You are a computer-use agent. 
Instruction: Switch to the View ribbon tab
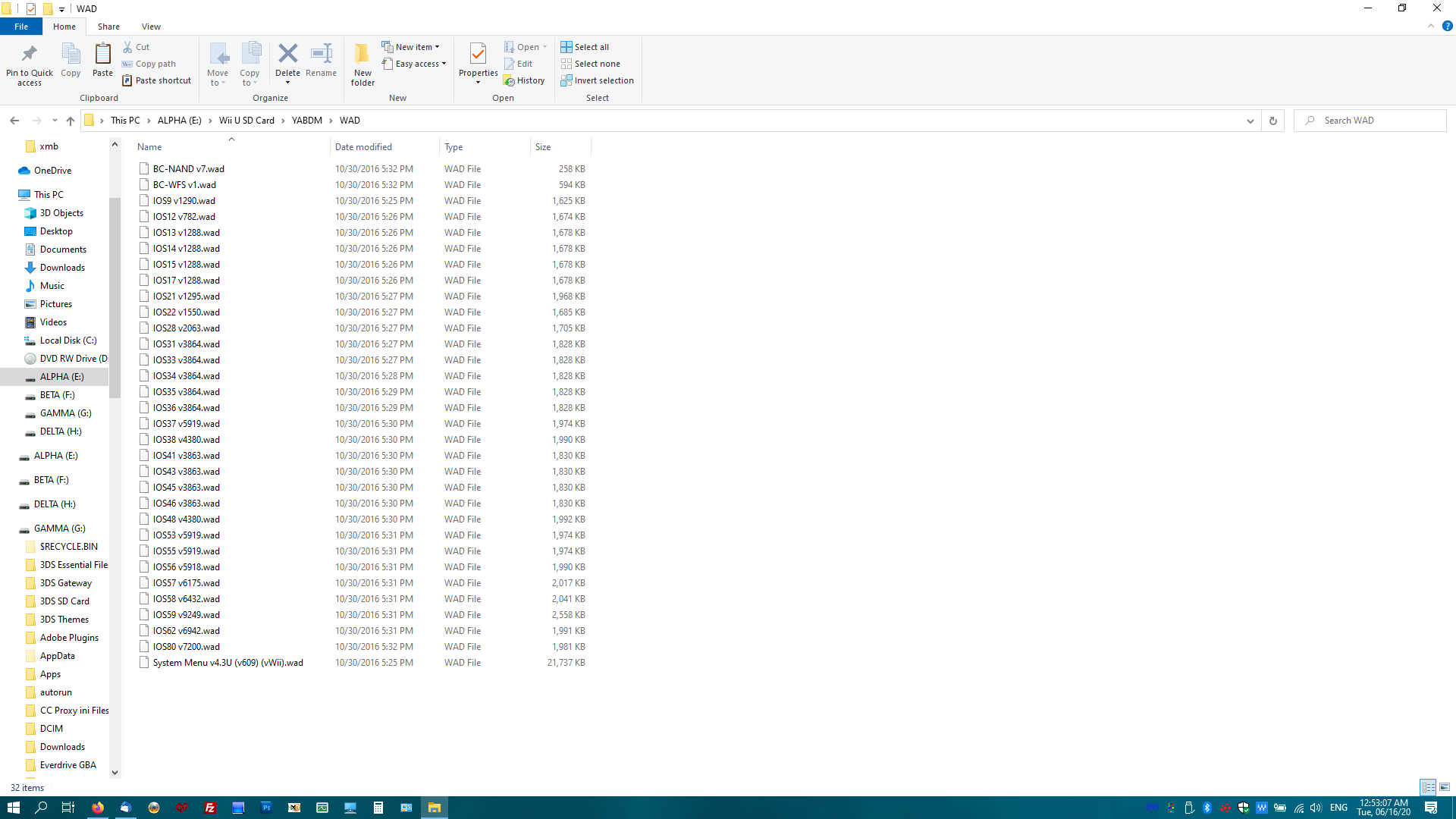click(151, 27)
